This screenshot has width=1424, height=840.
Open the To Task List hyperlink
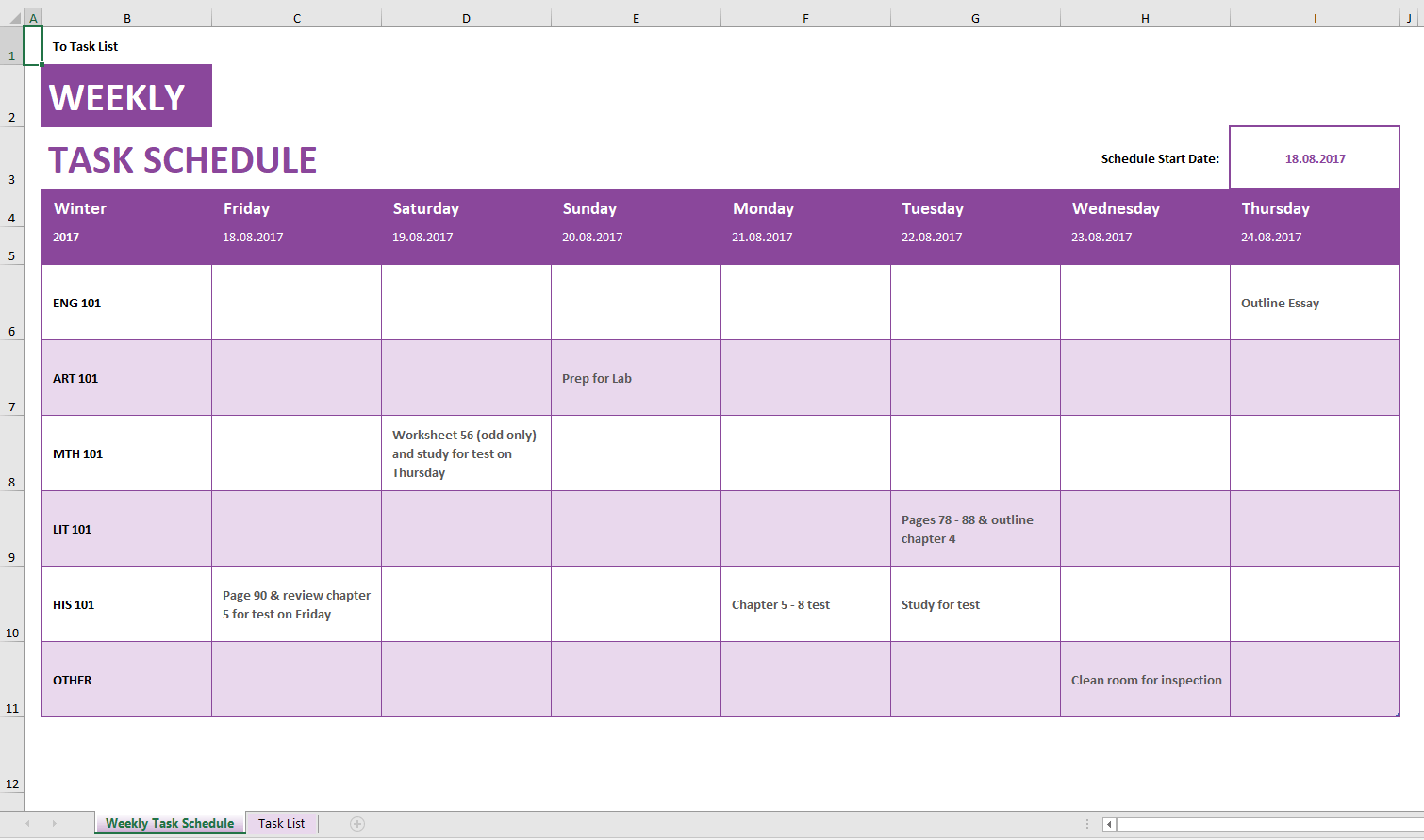point(84,45)
